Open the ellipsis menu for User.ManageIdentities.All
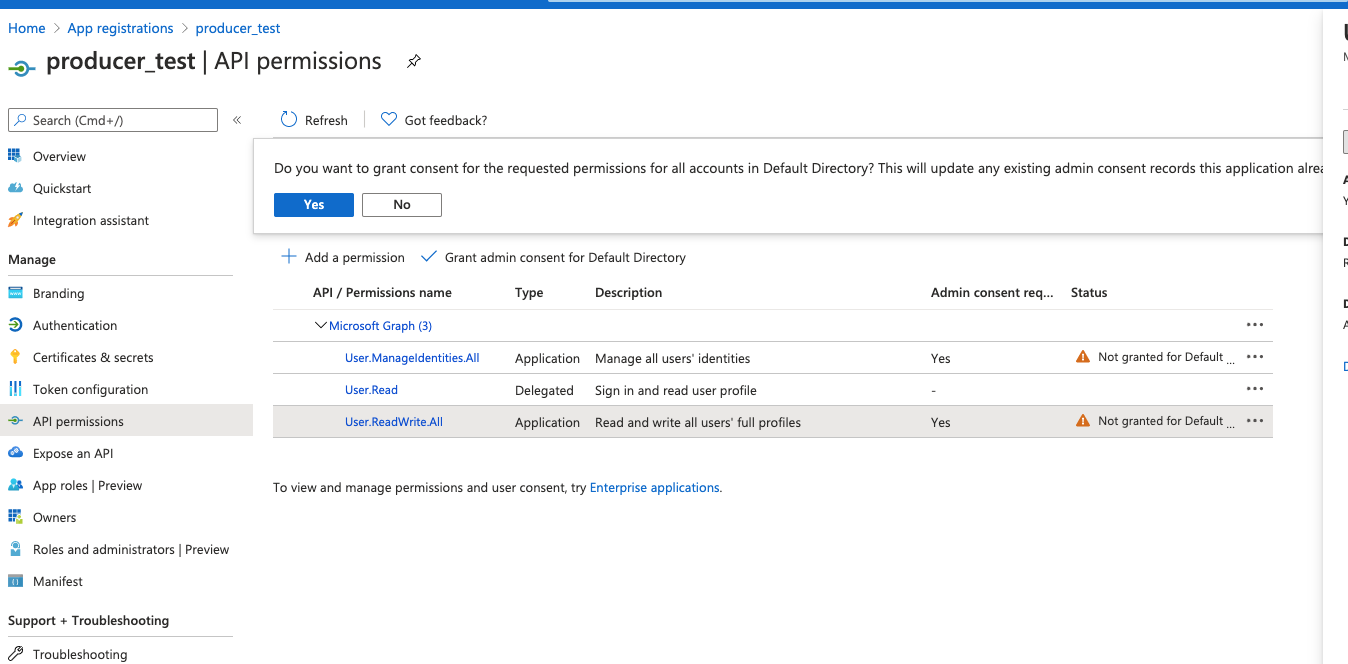1348x664 pixels. click(x=1255, y=357)
